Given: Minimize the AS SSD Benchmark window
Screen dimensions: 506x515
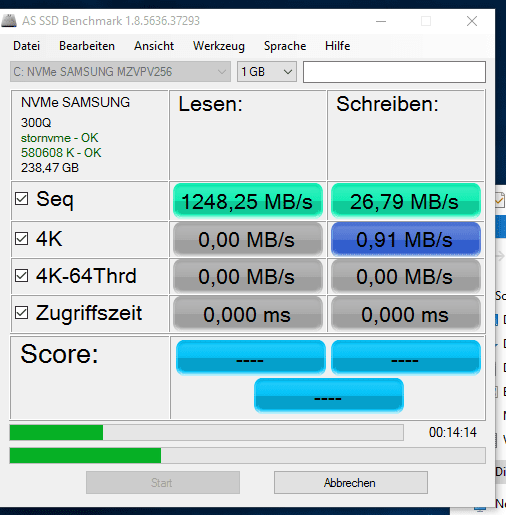Looking at the screenshot, I should [381, 21].
